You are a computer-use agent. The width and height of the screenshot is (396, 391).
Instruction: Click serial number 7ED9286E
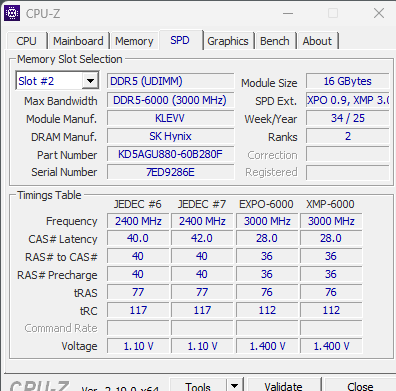[x=170, y=172]
